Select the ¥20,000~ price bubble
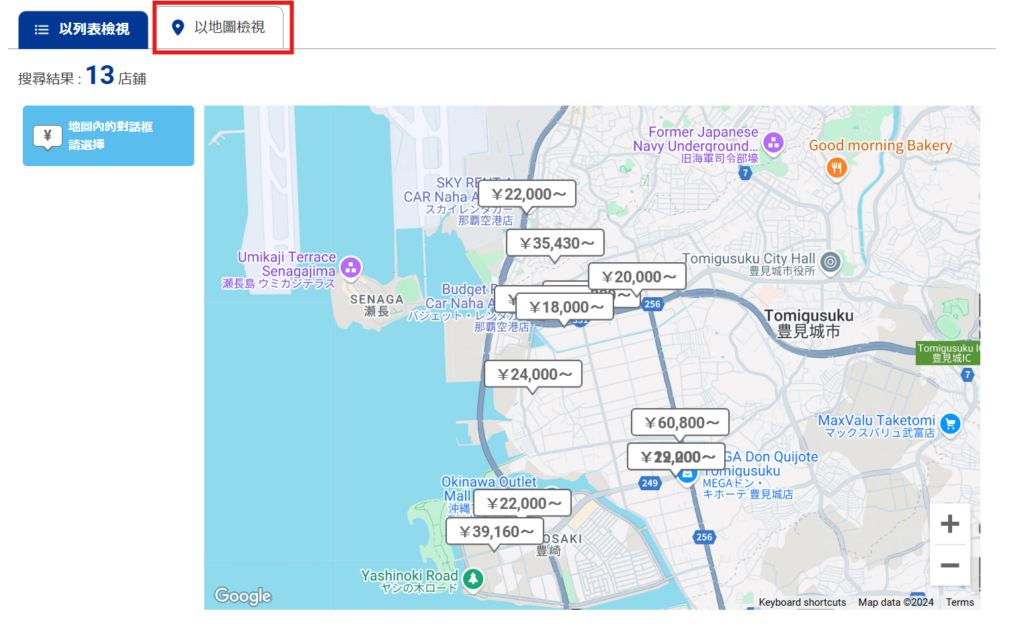Image resolution: width=1024 pixels, height=634 pixels. 637,277
